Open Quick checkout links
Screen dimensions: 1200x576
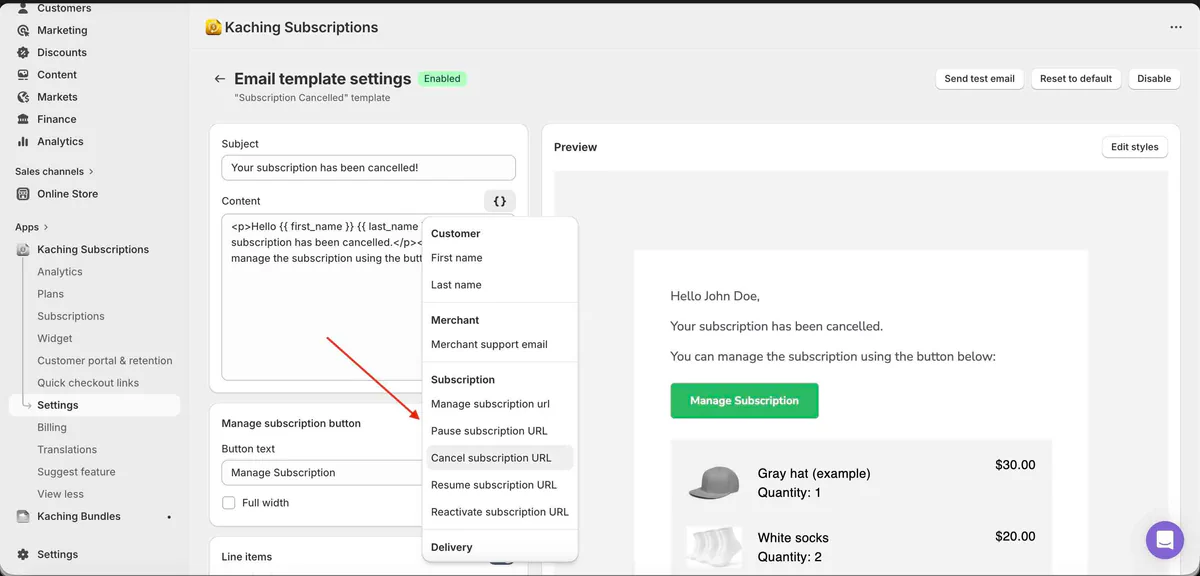(x=88, y=383)
